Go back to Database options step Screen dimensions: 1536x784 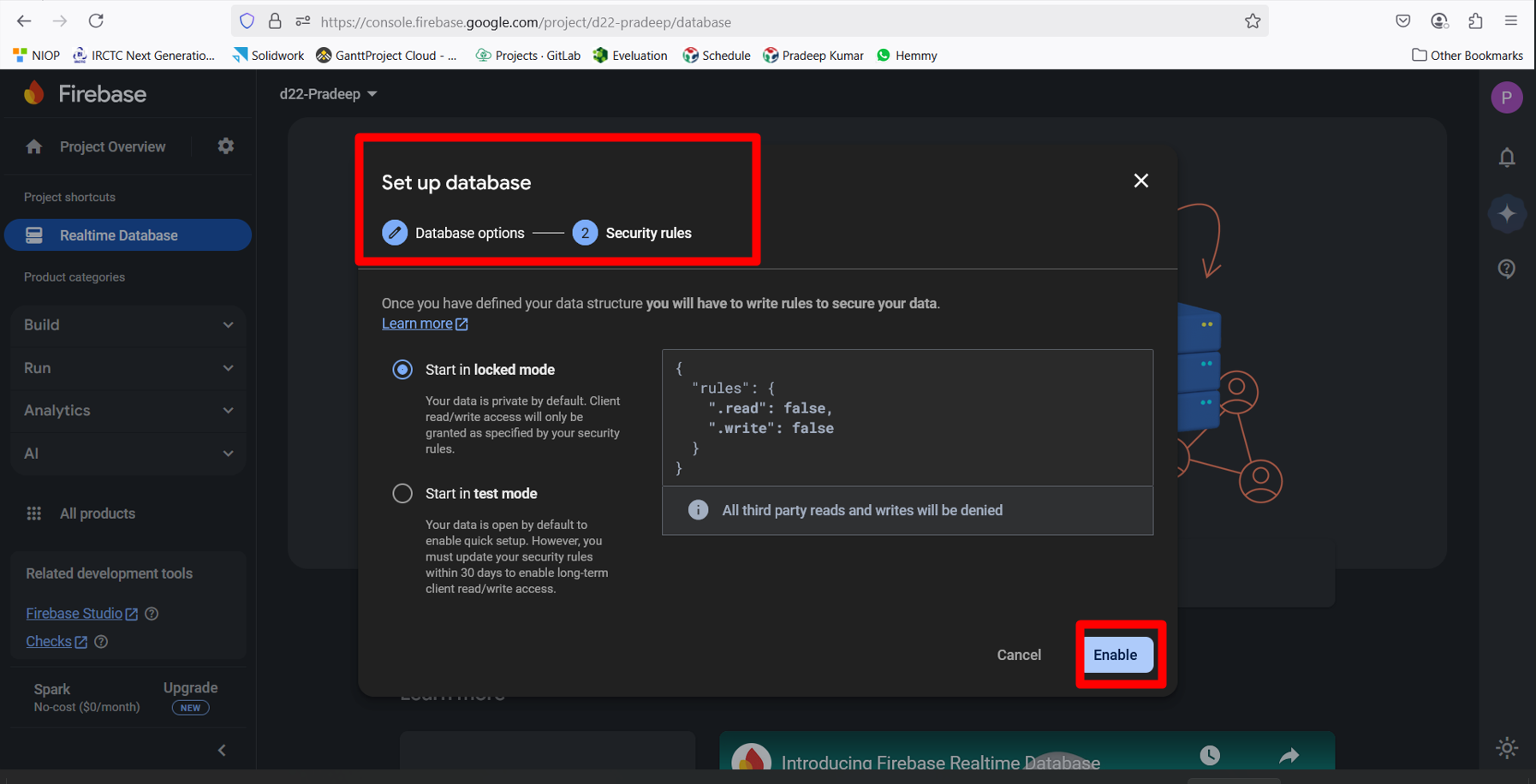click(453, 233)
